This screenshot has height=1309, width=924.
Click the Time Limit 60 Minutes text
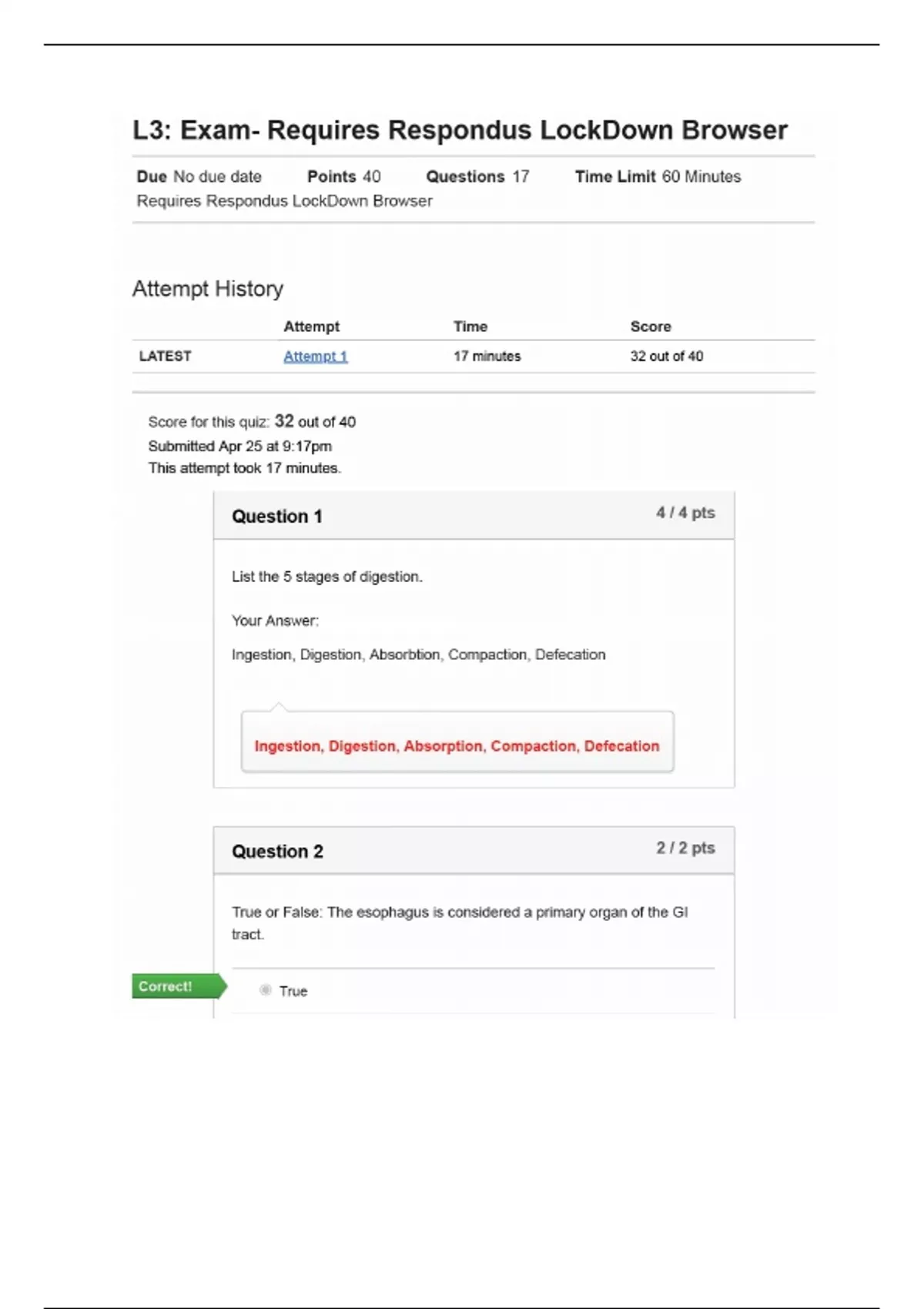tap(658, 176)
